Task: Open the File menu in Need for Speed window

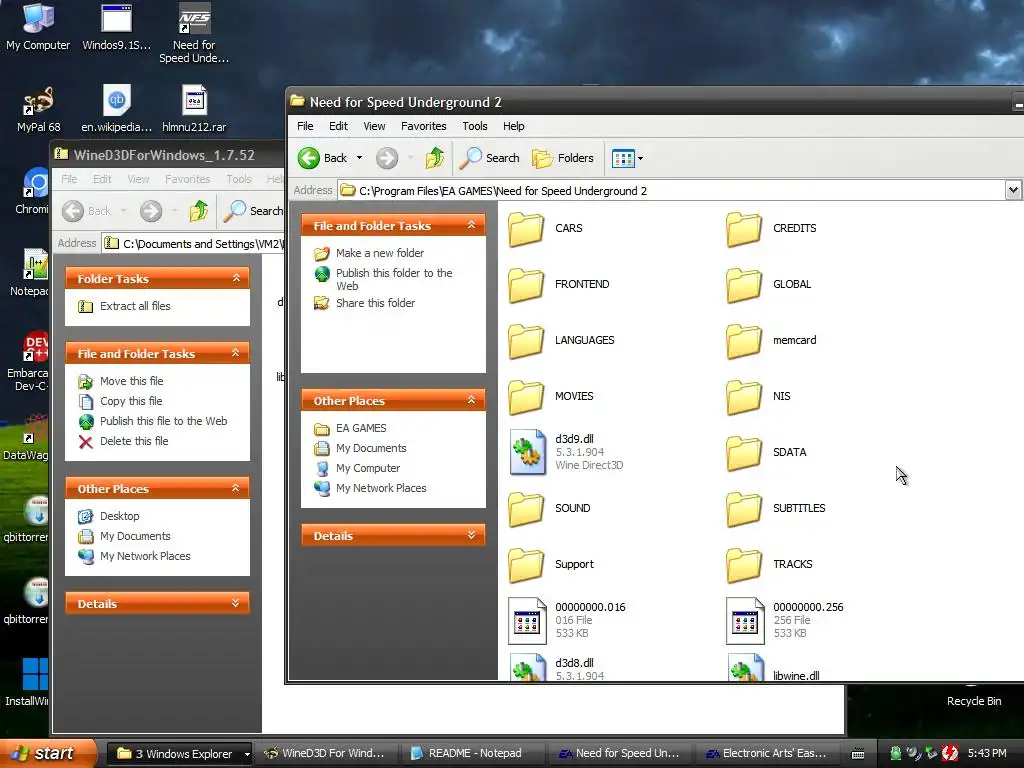Action: (305, 126)
